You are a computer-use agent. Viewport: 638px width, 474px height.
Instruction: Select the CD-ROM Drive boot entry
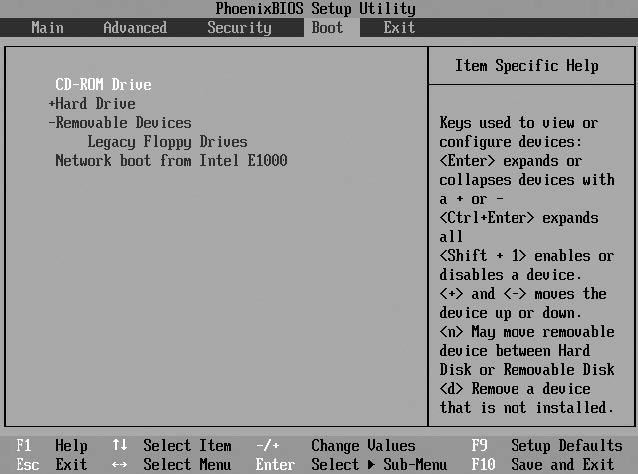tap(103, 85)
